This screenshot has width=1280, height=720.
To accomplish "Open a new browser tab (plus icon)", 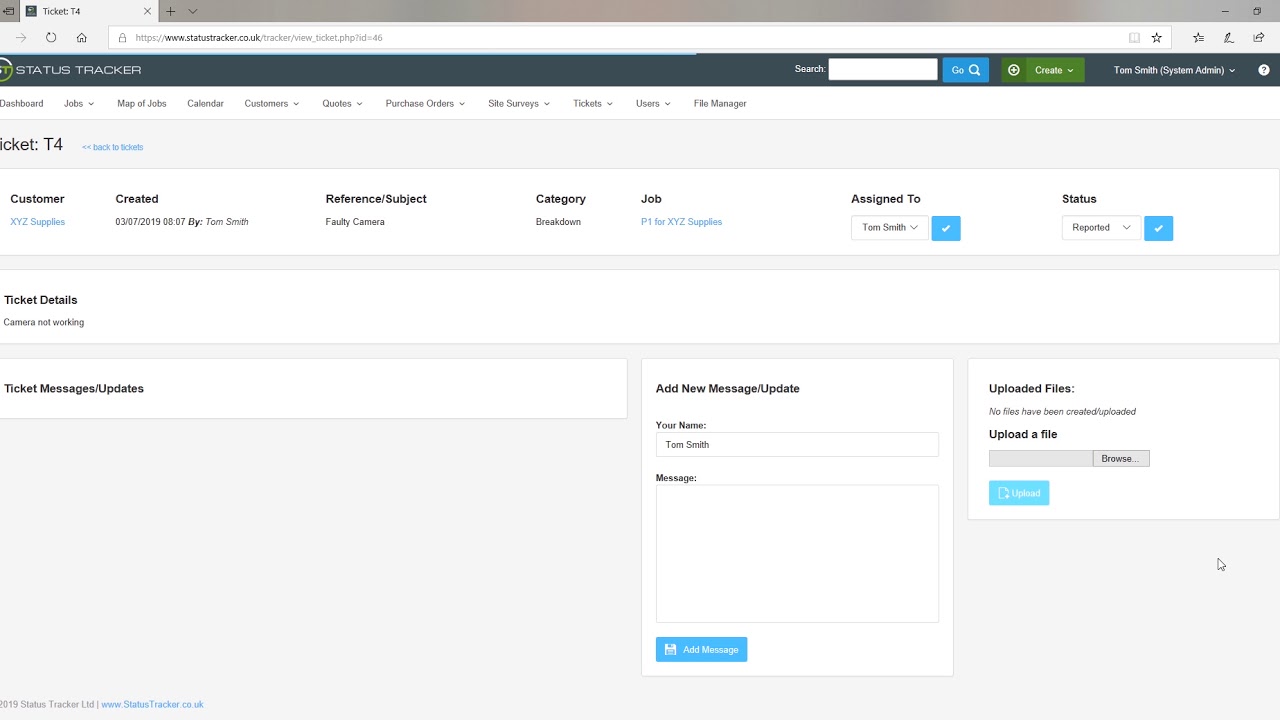I will coord(171,11).
